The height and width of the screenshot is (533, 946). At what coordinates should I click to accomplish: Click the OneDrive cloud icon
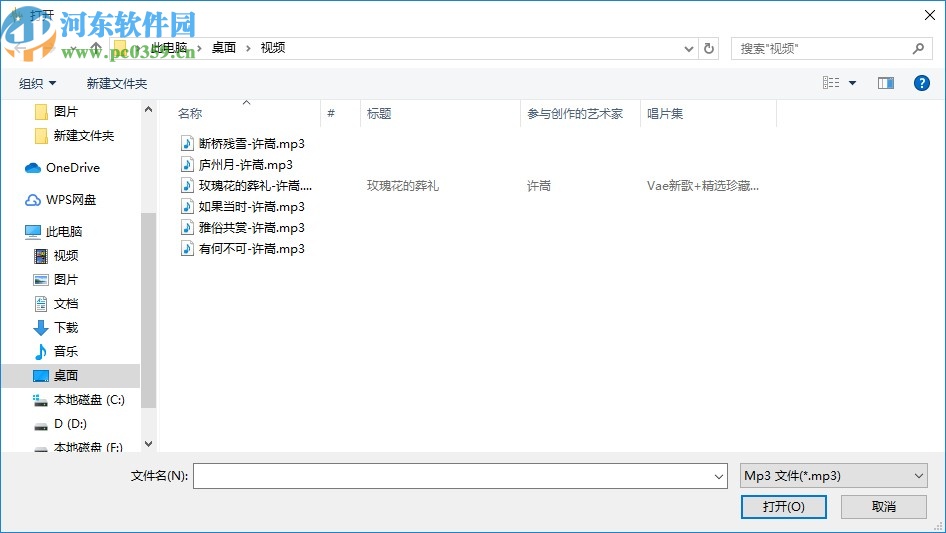(33, 168)
